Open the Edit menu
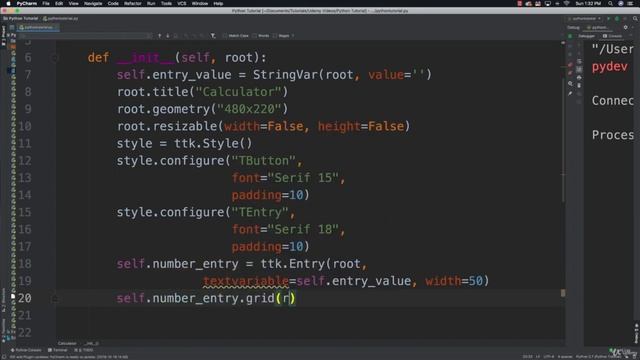The height and width of the screenshot is (360, 640). (x=59, y=3)
